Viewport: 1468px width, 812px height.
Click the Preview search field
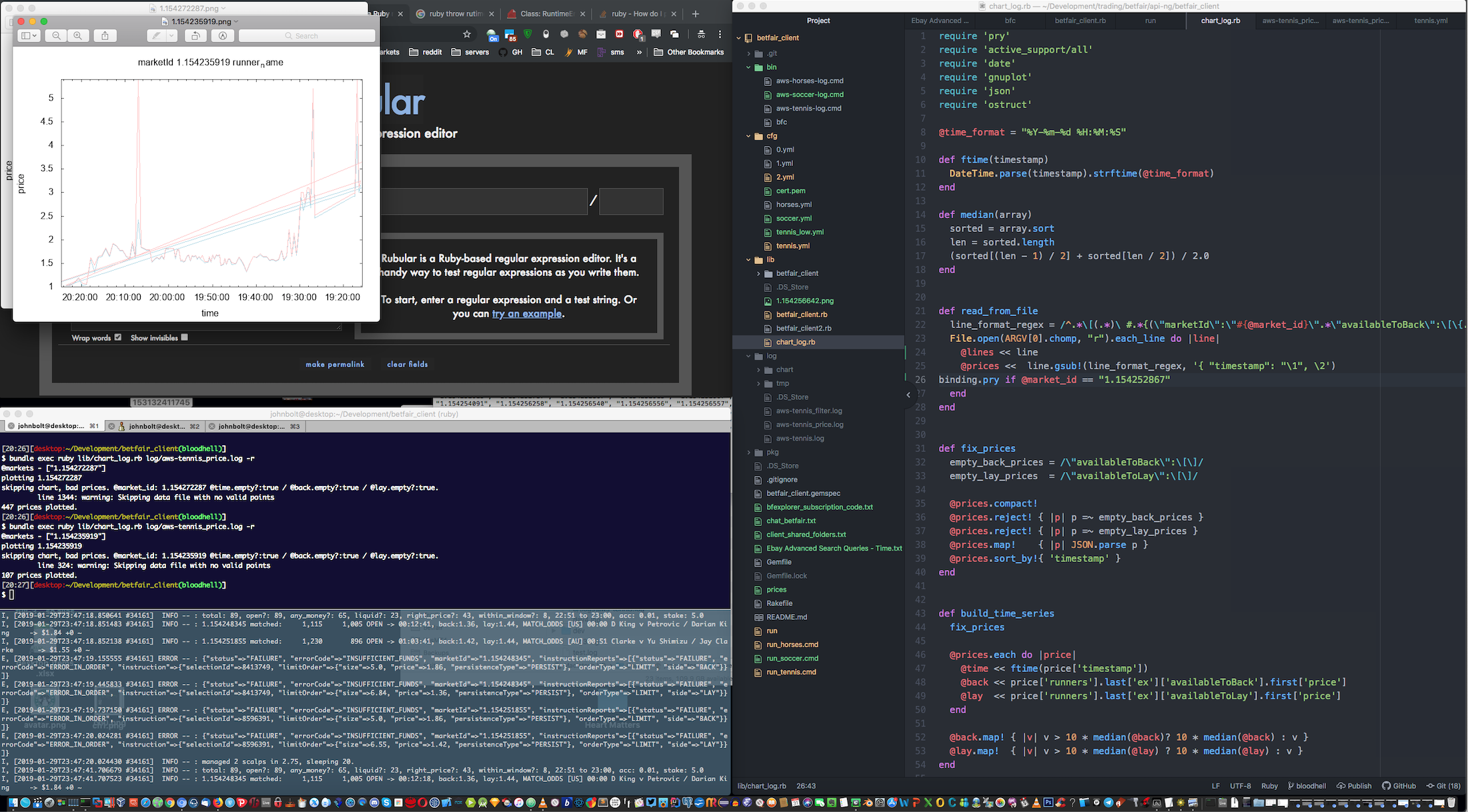(x=307, y=36)
